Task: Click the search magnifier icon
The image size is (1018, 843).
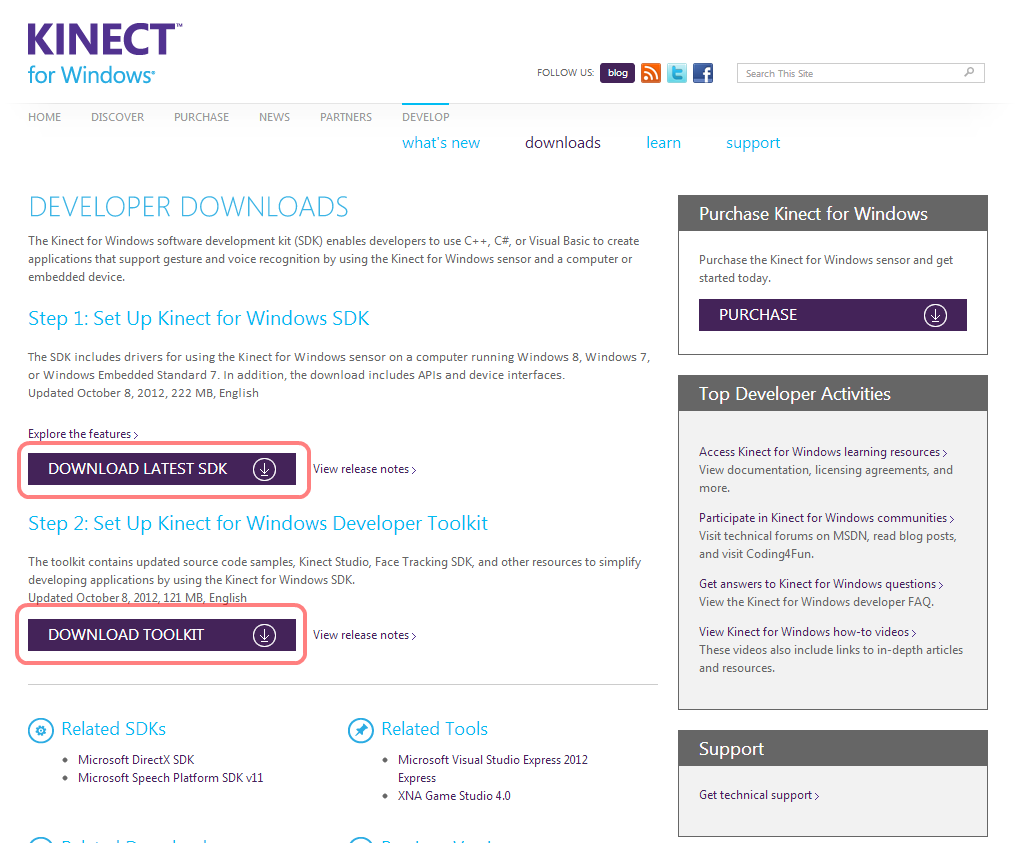Action: (x=969, y=73)
